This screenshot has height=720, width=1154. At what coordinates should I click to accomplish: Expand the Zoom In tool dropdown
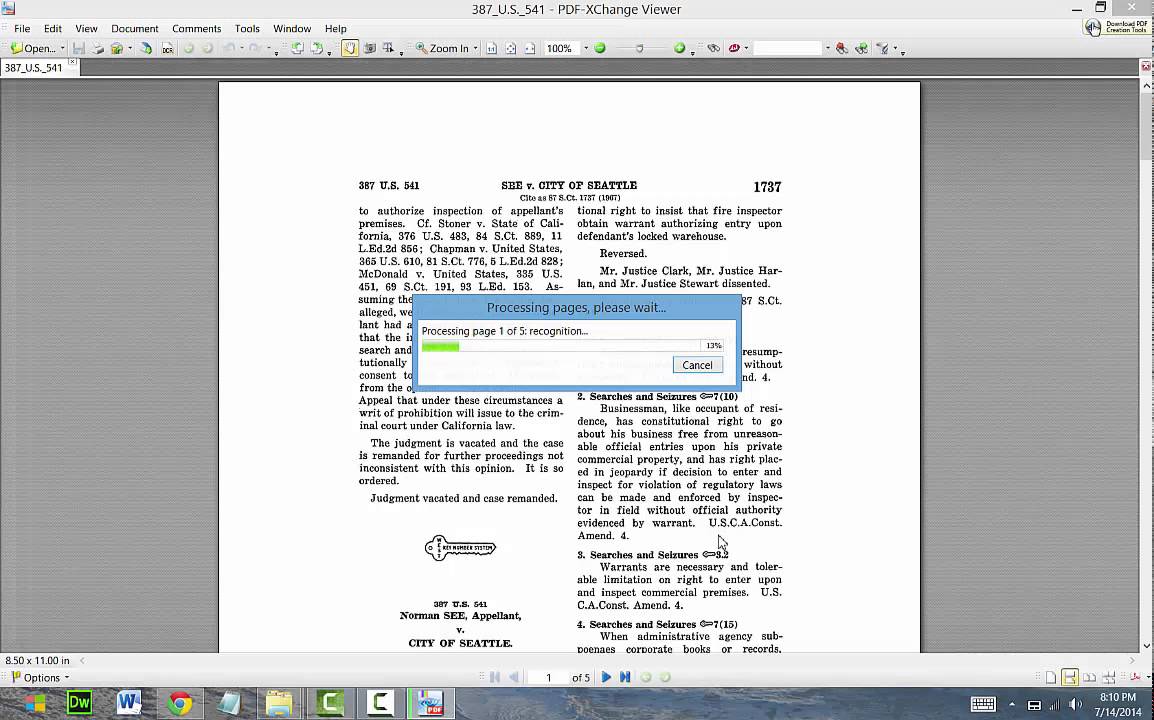[475, 48]
